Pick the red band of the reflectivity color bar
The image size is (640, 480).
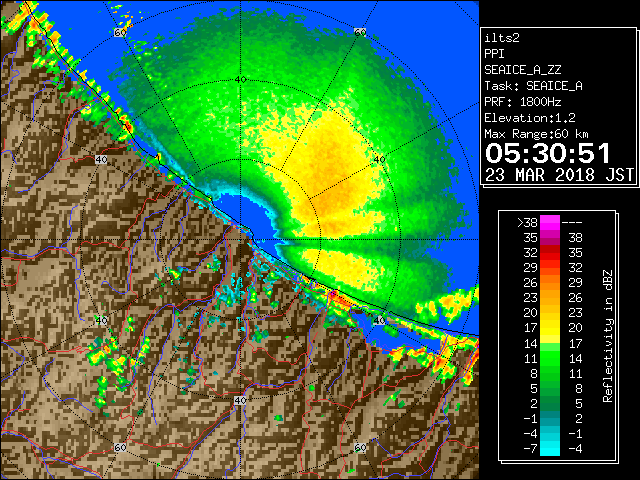tap(550, 253)
